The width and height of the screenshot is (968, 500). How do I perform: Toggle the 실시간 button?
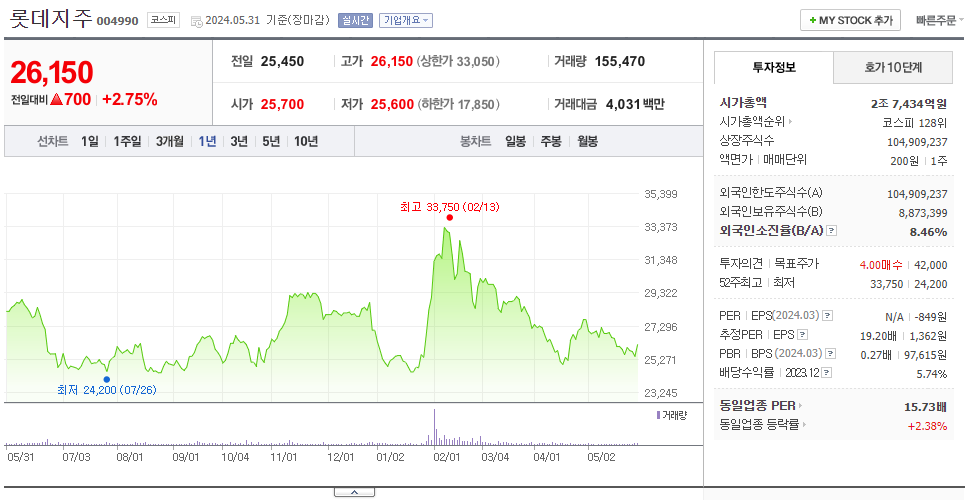(355, 20)
